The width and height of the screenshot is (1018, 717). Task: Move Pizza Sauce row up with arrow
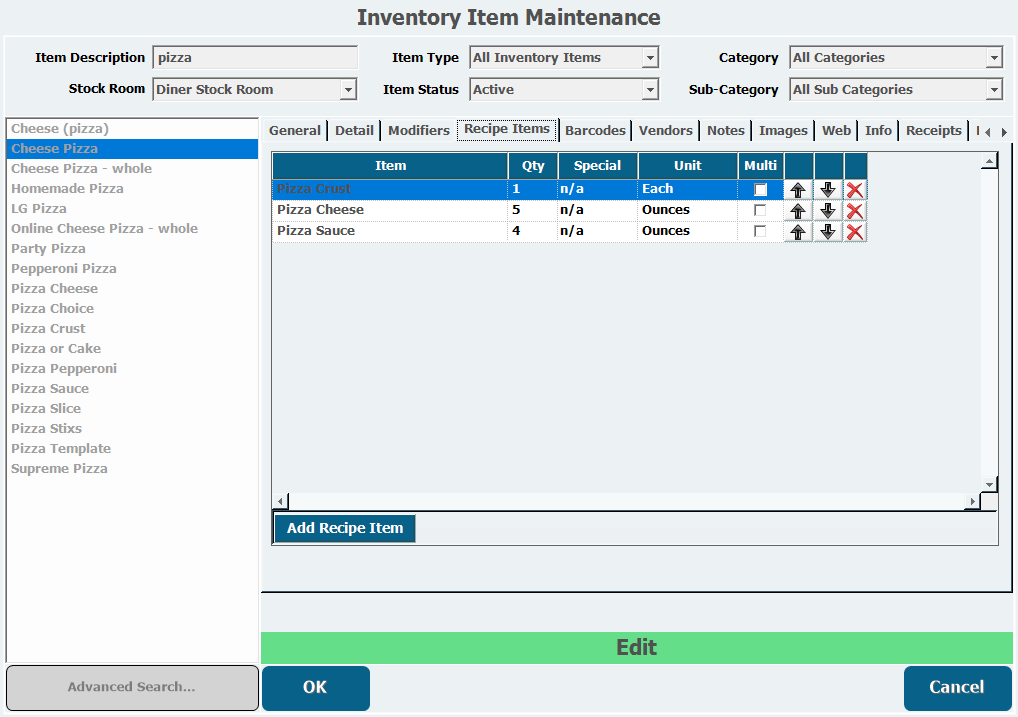coord(798,232)
